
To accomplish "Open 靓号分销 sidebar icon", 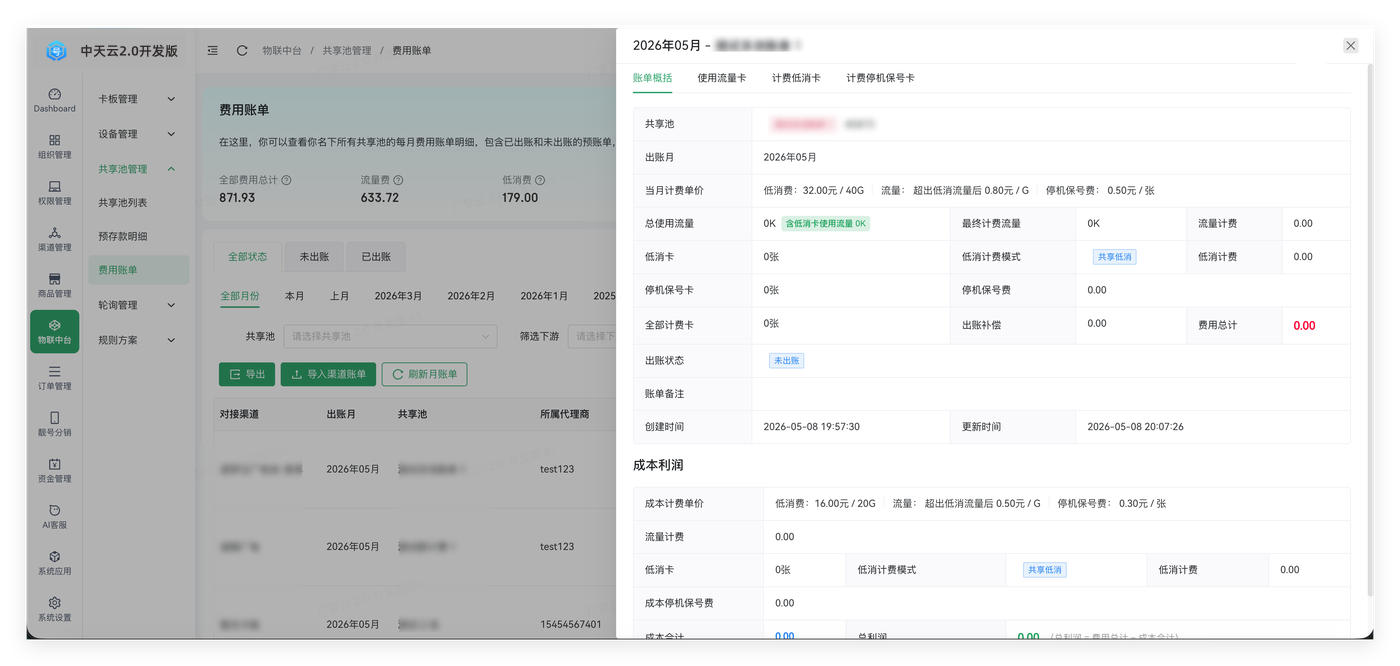I will pos(54,424).
